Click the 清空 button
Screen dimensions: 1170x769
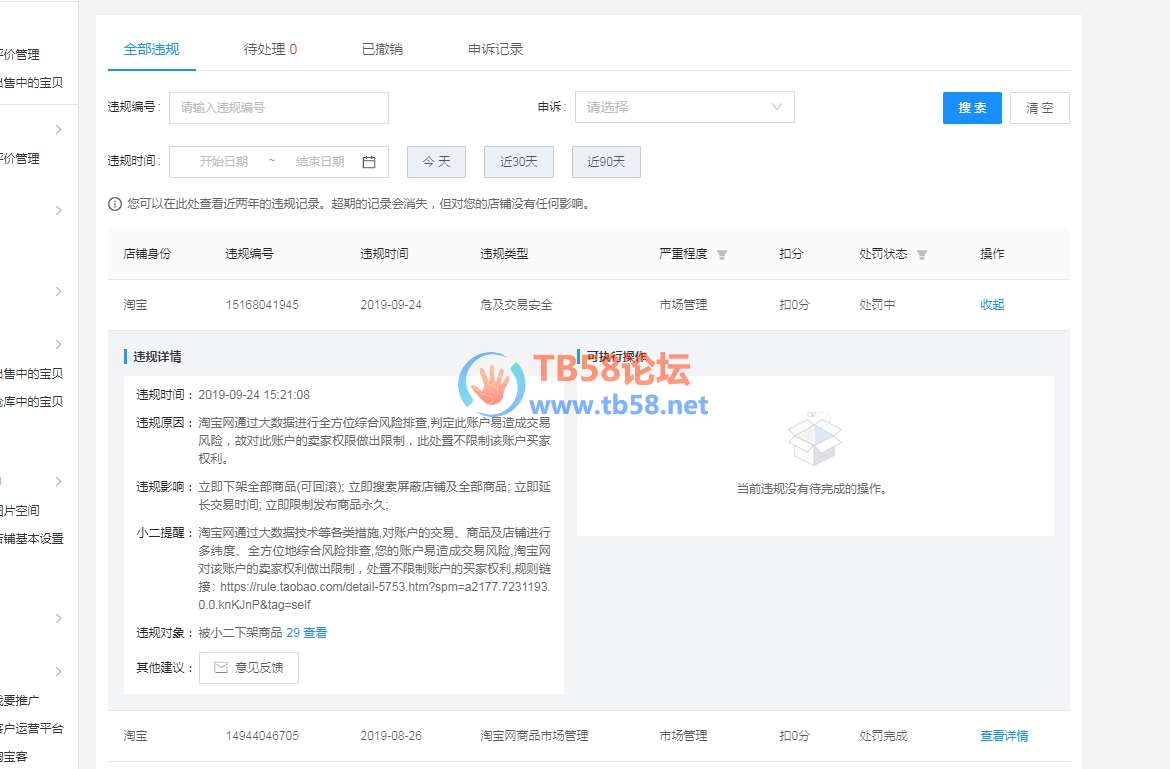[x=1039, y=108]
